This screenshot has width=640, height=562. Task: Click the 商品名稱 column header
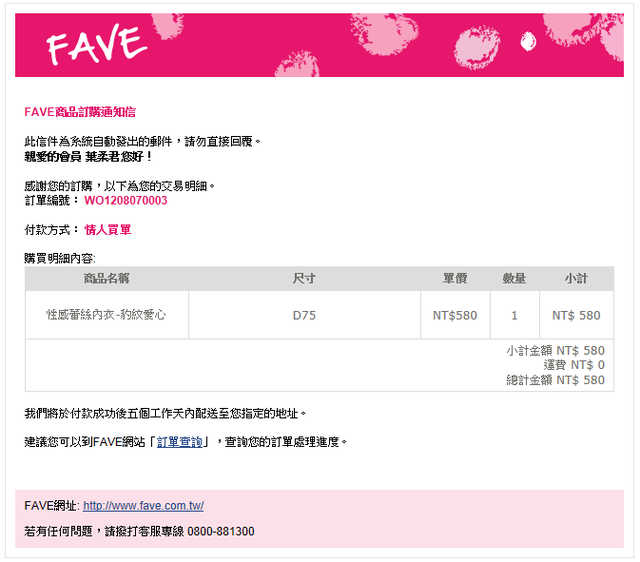107,278
